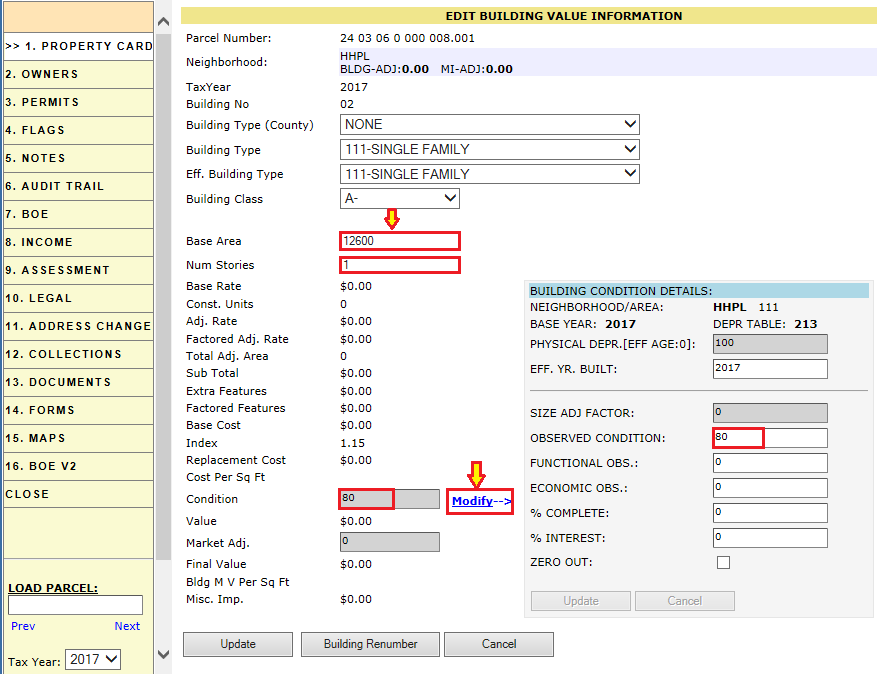Tick the Zero Out checkbox

point(723,563)
